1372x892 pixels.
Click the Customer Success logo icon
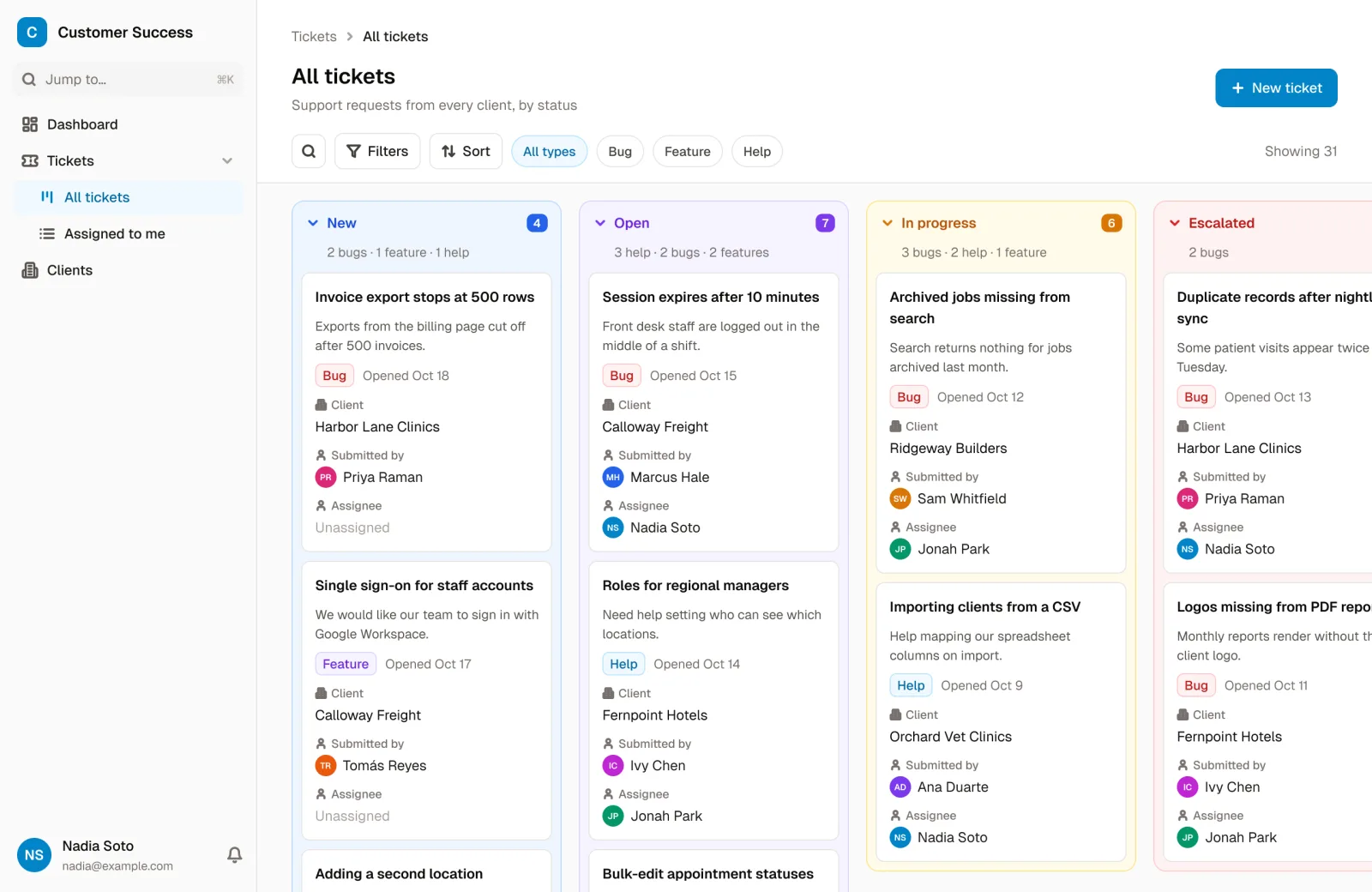(32, 33)
